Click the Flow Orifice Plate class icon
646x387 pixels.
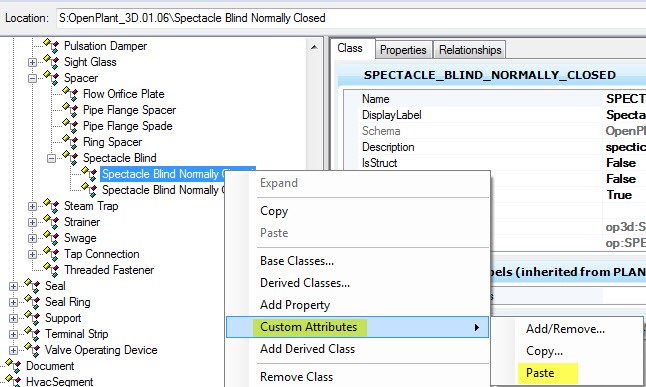70,94
